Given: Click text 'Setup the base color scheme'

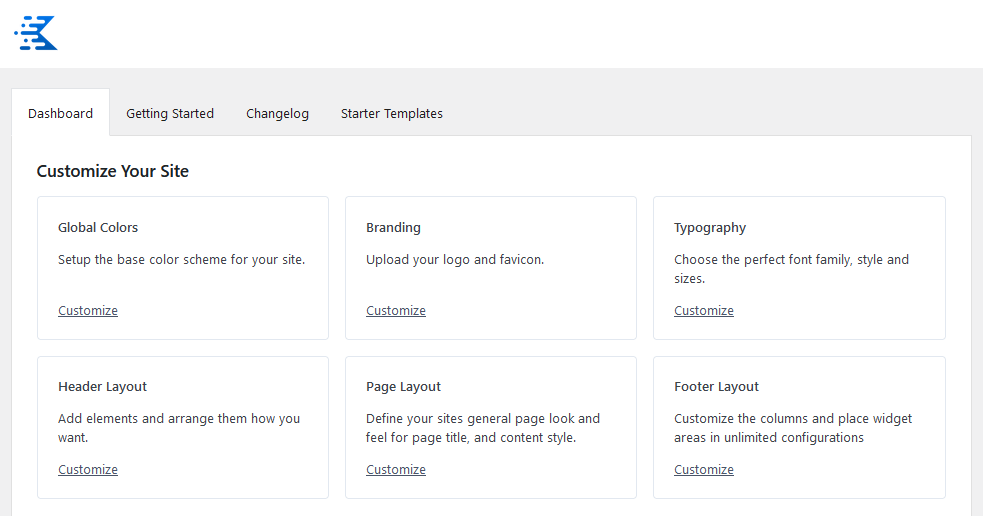Looking at the screenshot, I should click(x=142, y=260).
